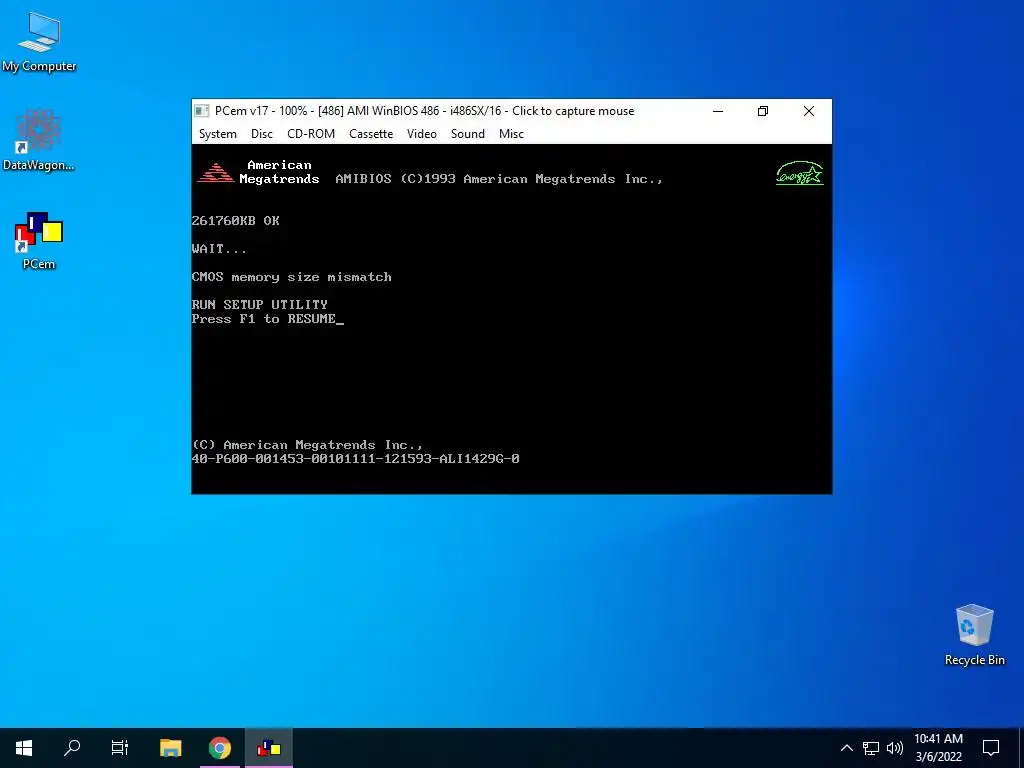Open the Disc menu
The height and width of the screenshot is (768, 1024).
point(261,134)
